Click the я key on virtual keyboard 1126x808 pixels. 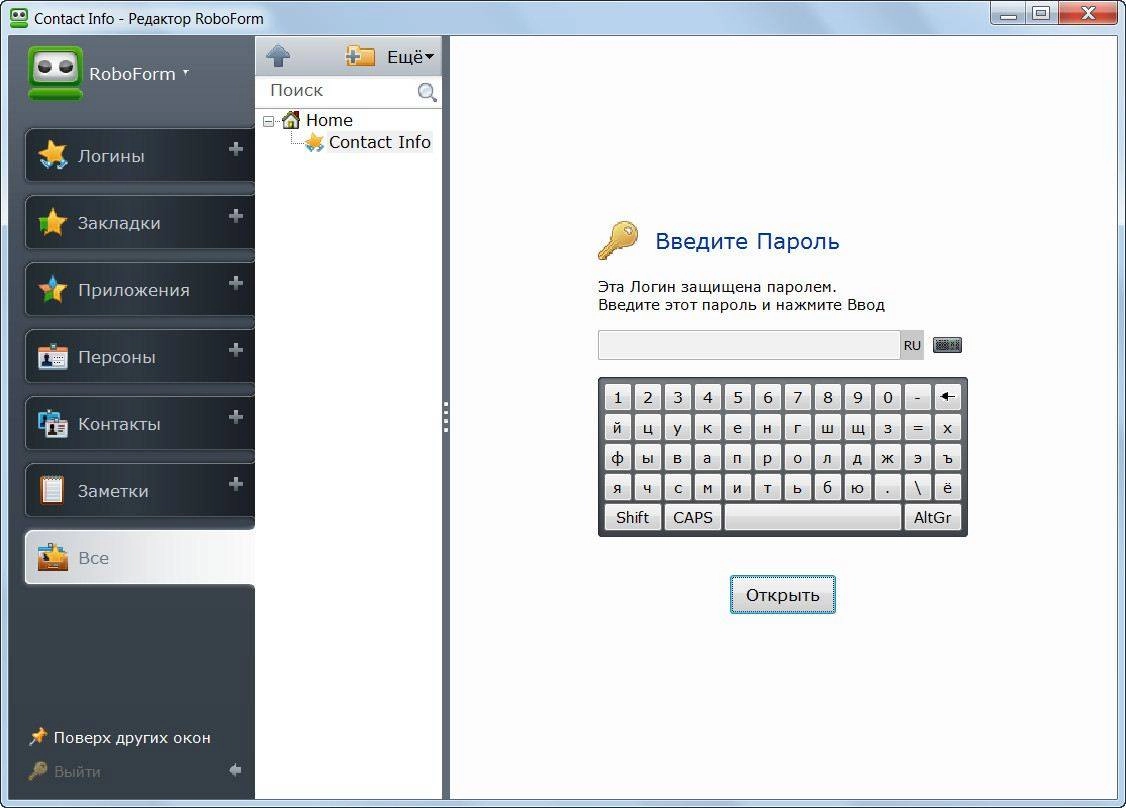(x=618, y=488)
